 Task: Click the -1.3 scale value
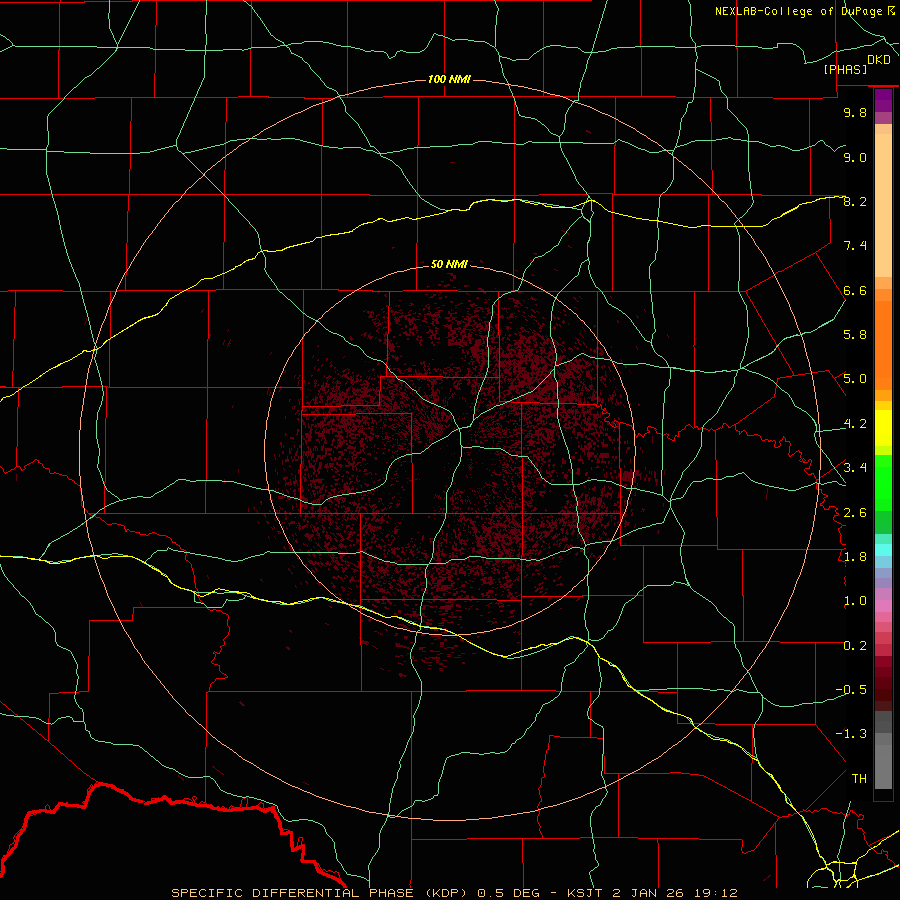tap(851, 734)
